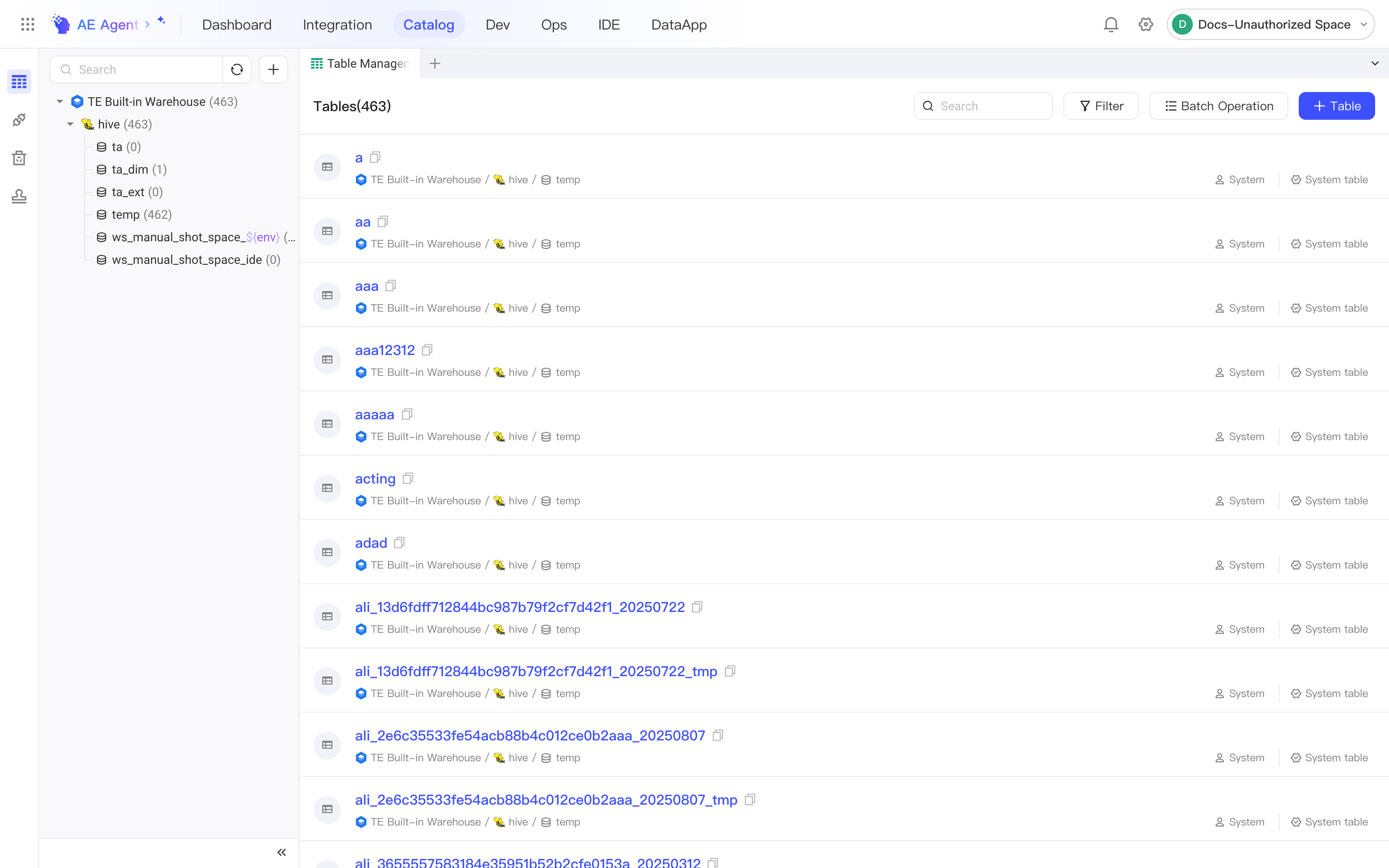Click the Filter button
Image resolution: width=1389 pixels, height=868 pixels.
[x=1101, y=106]
